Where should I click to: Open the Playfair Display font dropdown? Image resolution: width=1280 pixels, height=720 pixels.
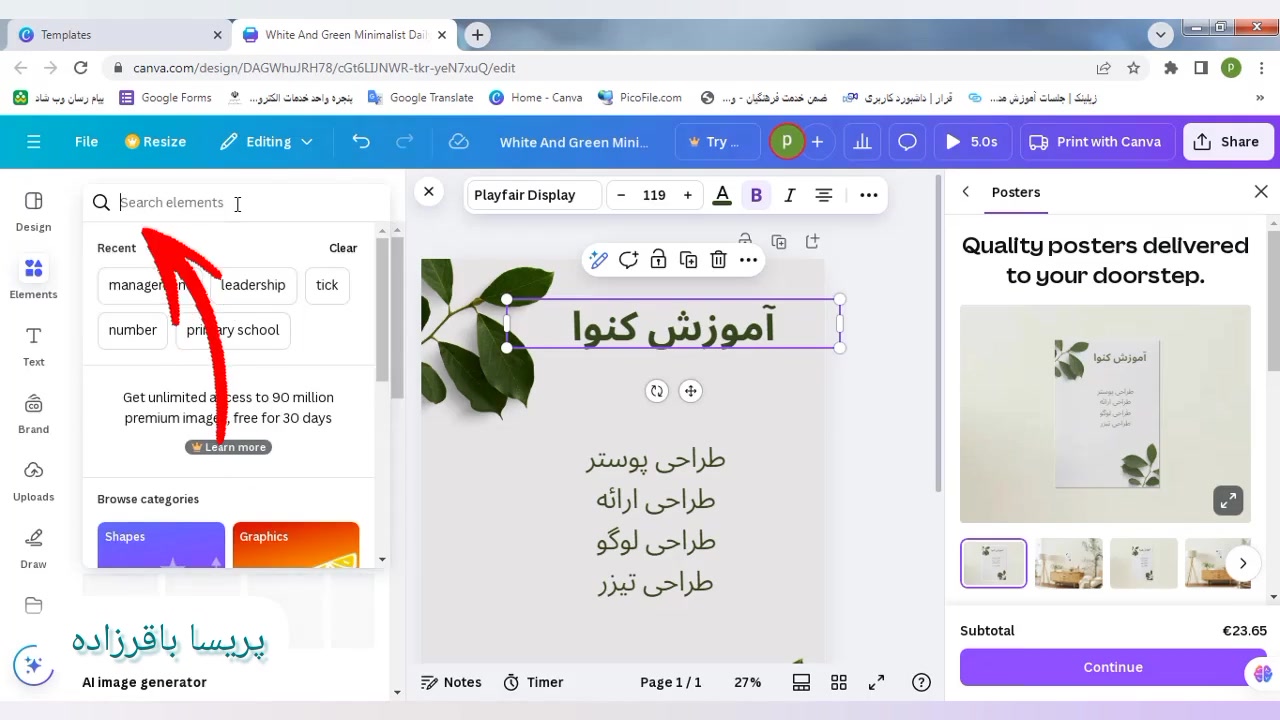click(534, 195)
